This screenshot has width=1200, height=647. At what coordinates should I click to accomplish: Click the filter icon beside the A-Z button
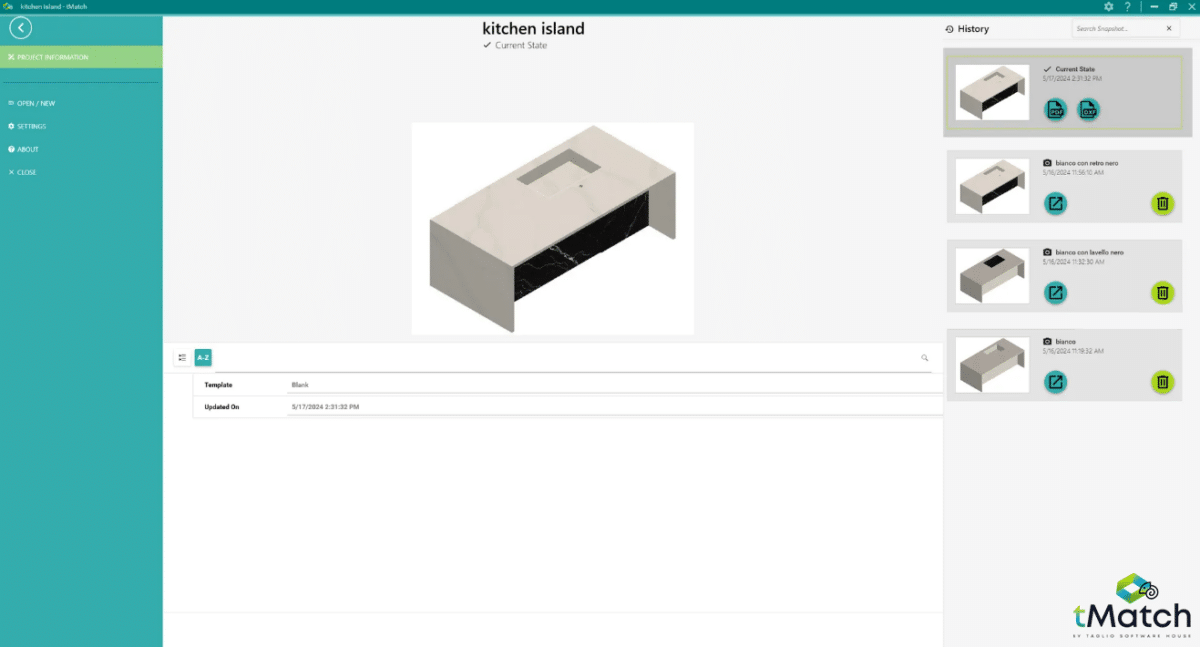click(x=181, y=357)
